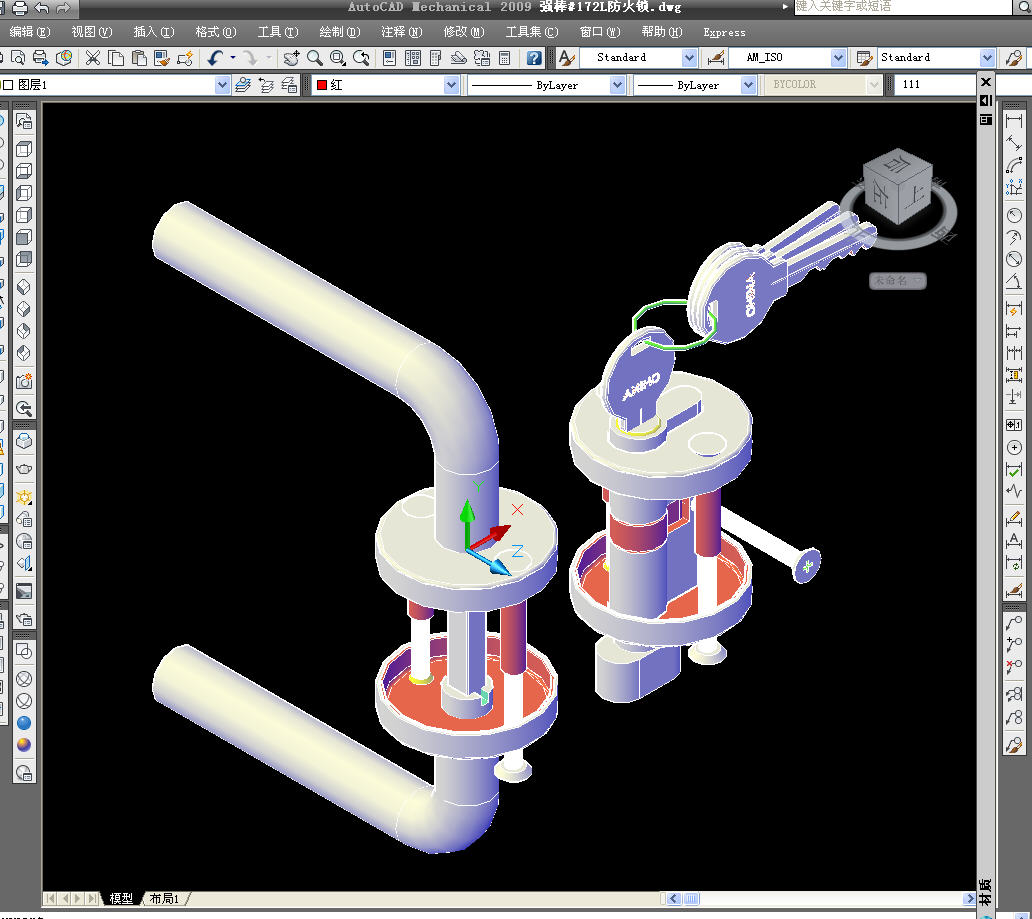Click the Create Camera icon

point(24,381)
